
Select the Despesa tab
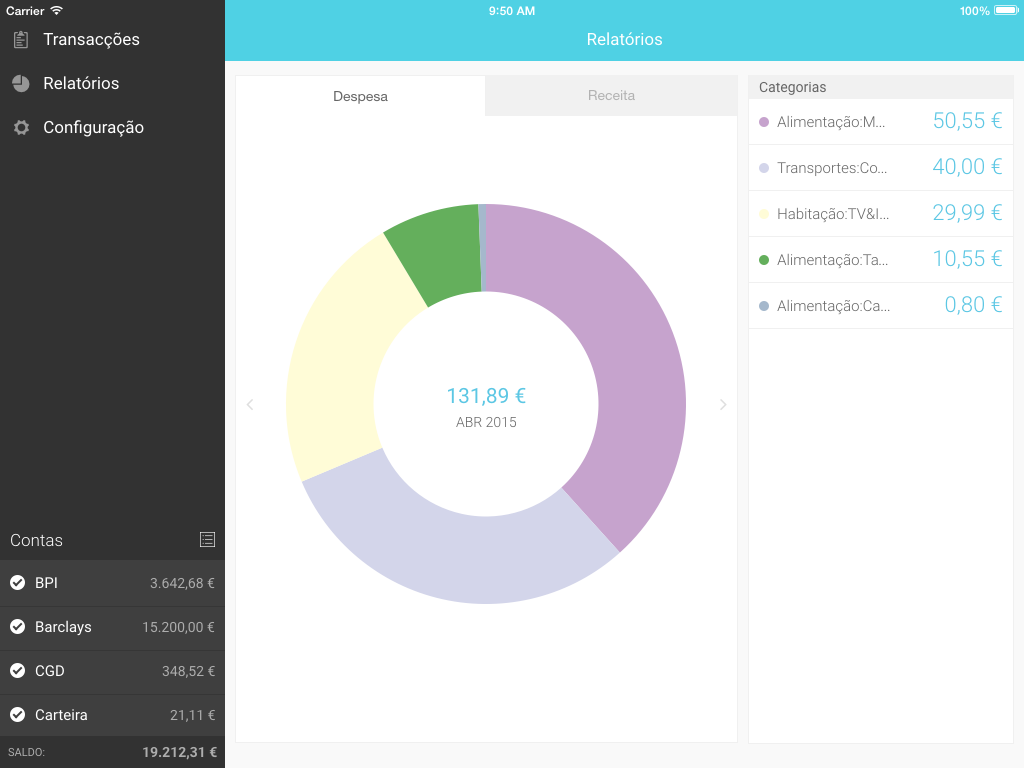(360, 97)
